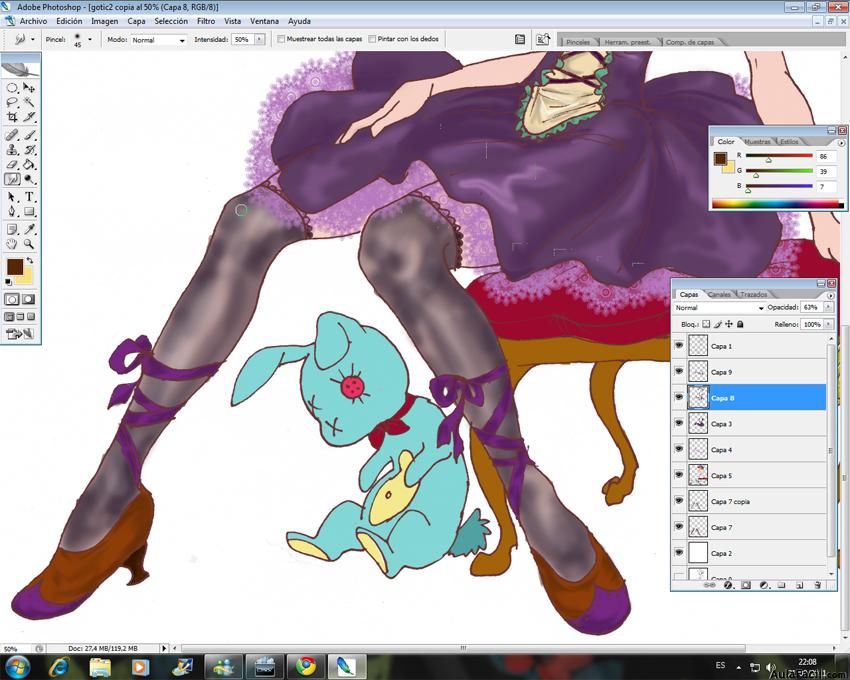
Task: Open the Opacidad slider arrow
Action: 828,307
